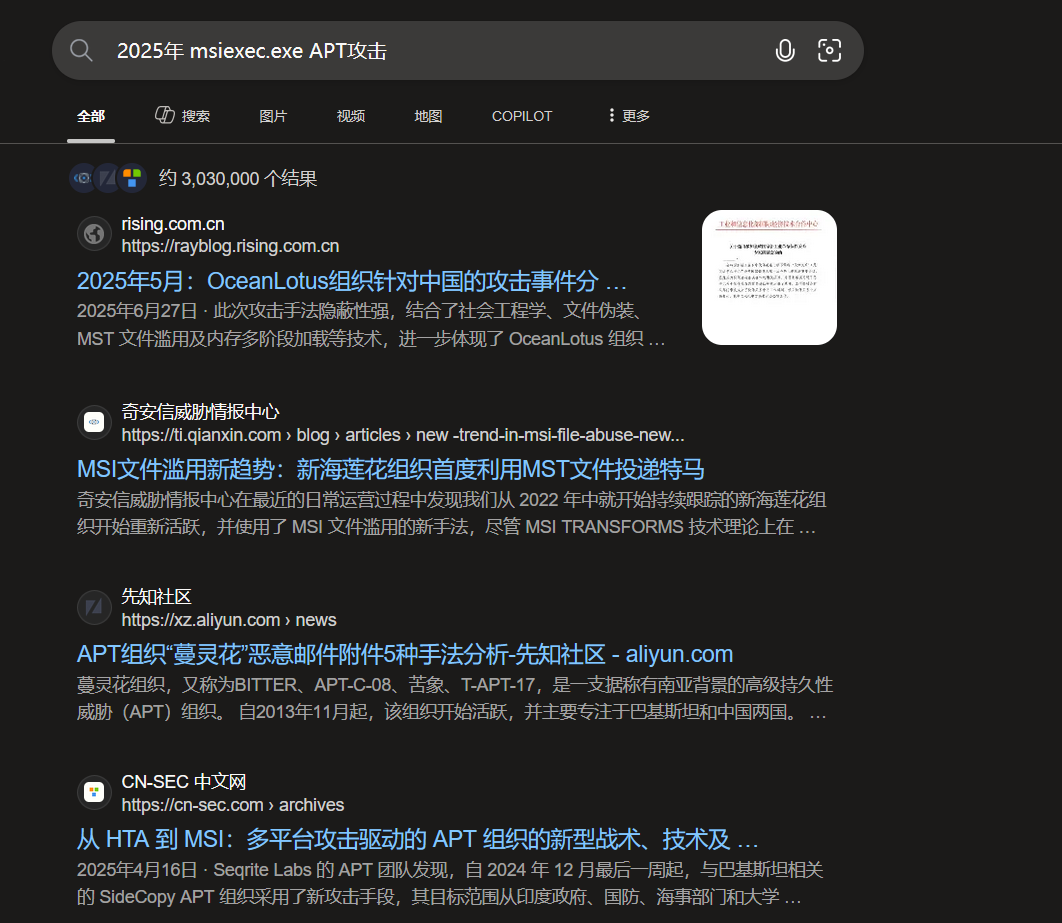1062x923 pixels.
Task: Click the magnifier search icon
Action: tap(81, 50)
